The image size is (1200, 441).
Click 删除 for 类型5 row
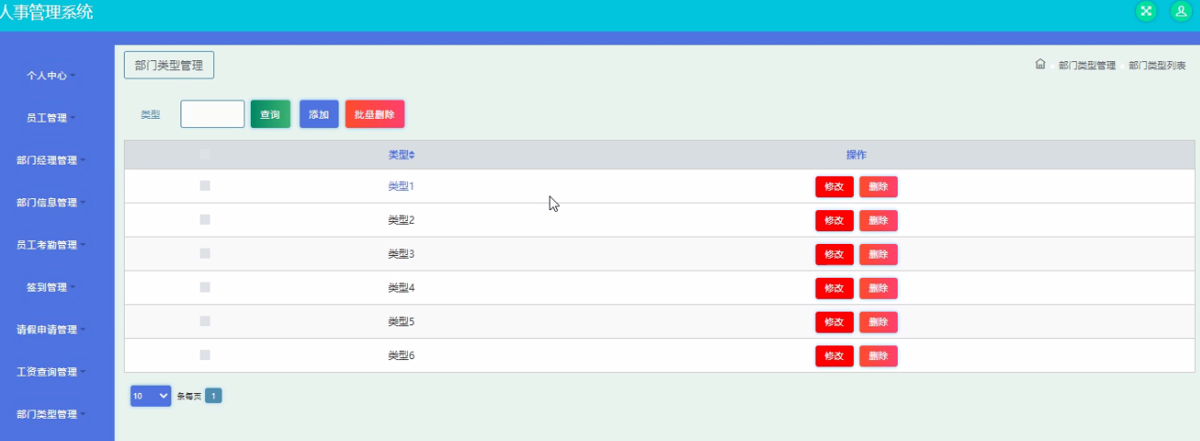878,322
